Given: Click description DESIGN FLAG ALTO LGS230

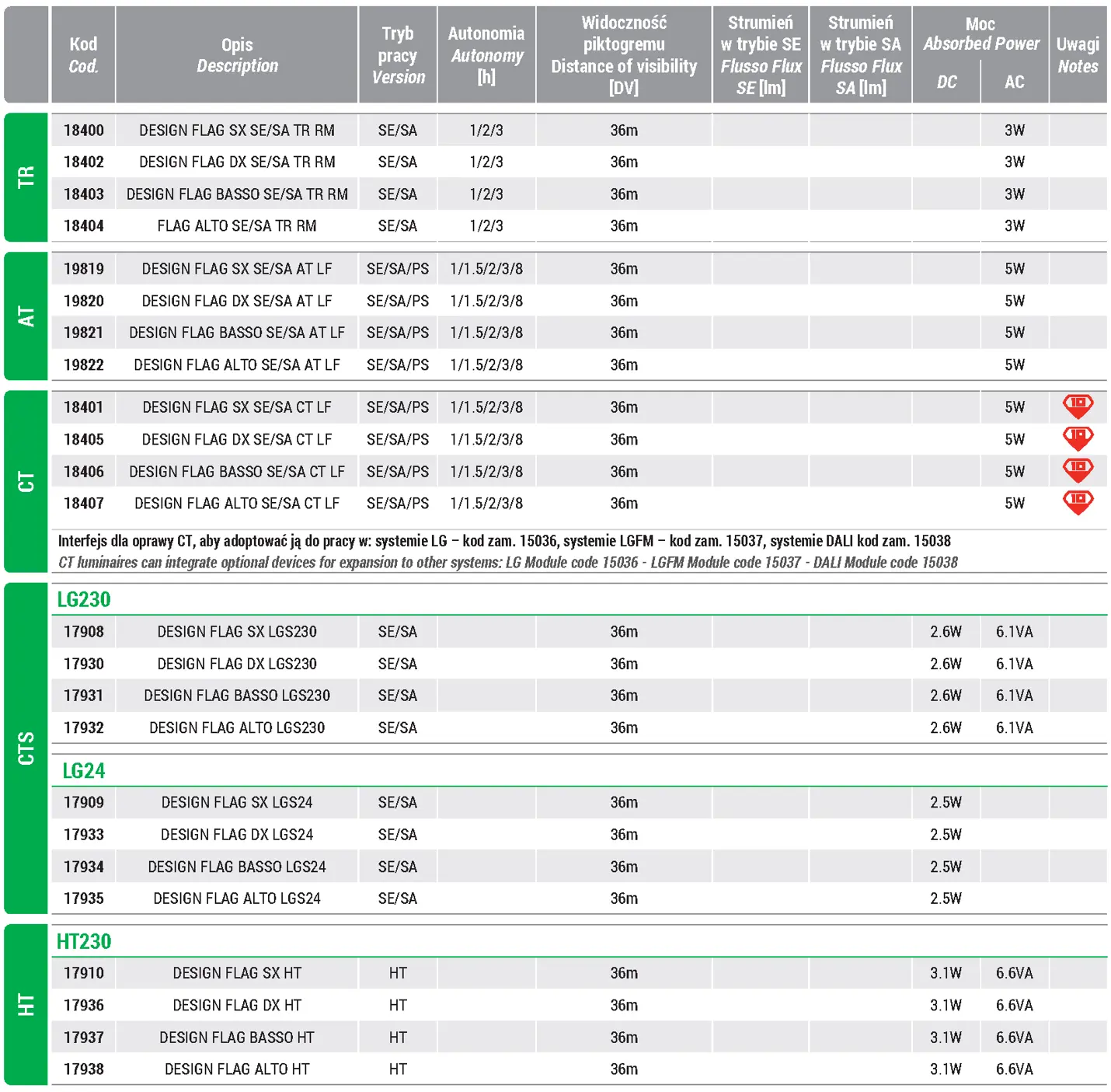Looking at the screenshot, I should coord(237,727).
